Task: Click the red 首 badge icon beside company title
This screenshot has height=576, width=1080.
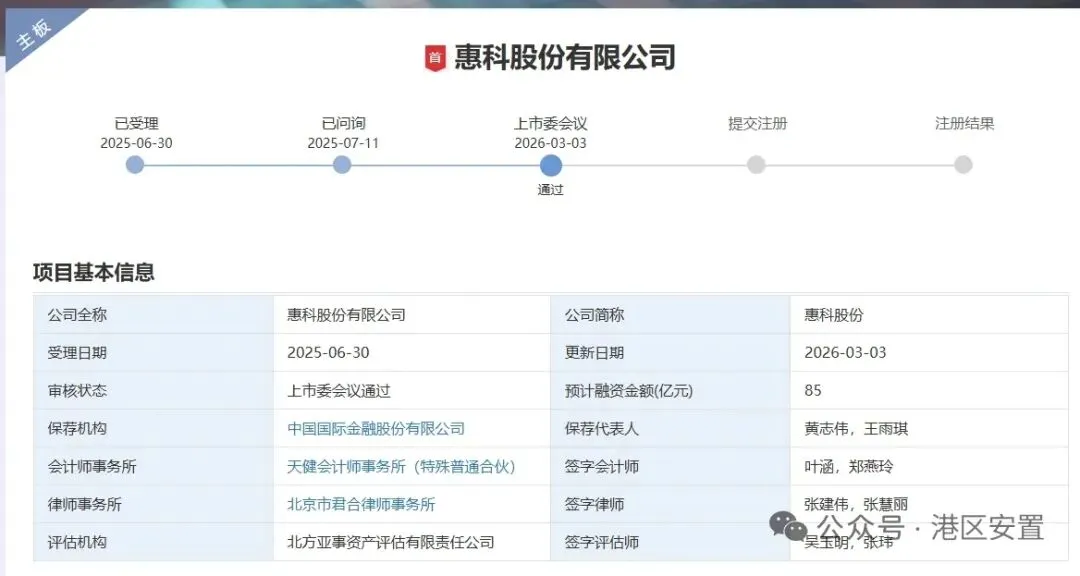Action: pyautogui.click(x=435, y=58)
